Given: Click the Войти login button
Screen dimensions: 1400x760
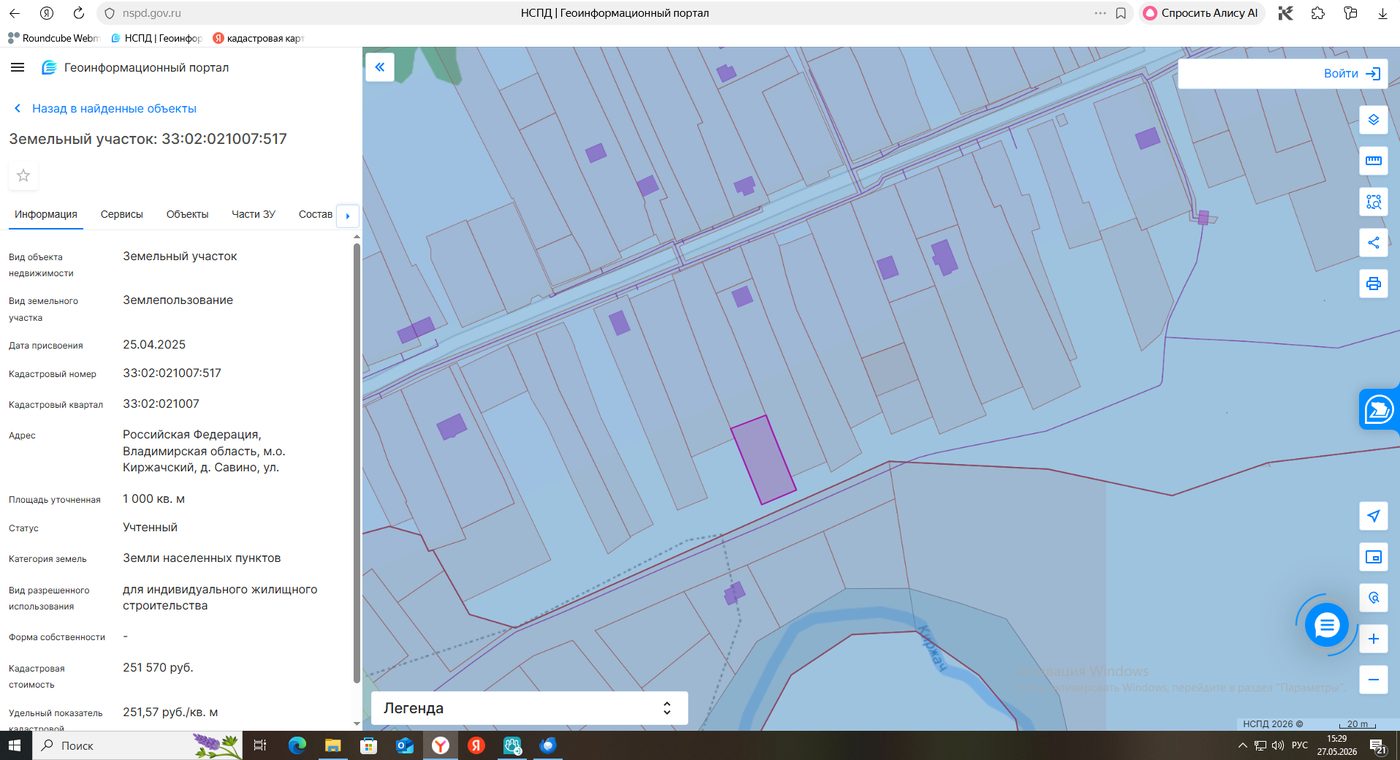Looking at the screenshot, I should pos(1352,73).
